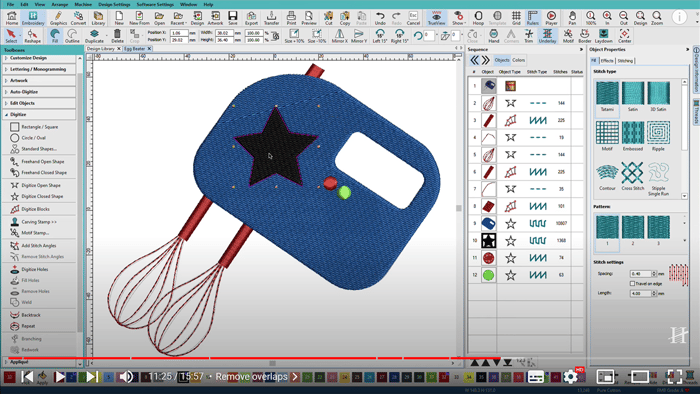The image size is (700, 394).
Task: Zoom In on the design
Action: (607, 18)
